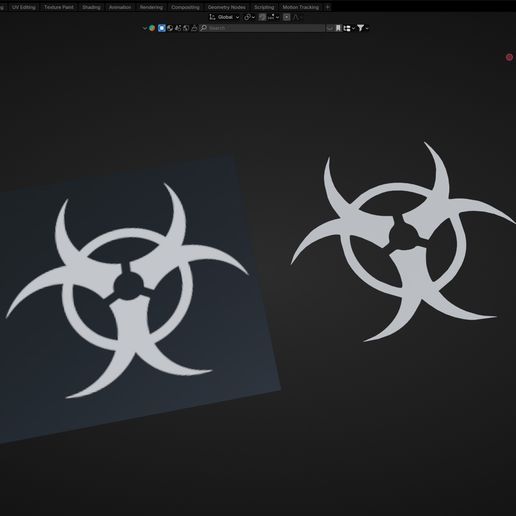The width and height of the screenshot is (516, 516).
Task: Switch to the Shading workspace tab
Action: tap(91, 7)
